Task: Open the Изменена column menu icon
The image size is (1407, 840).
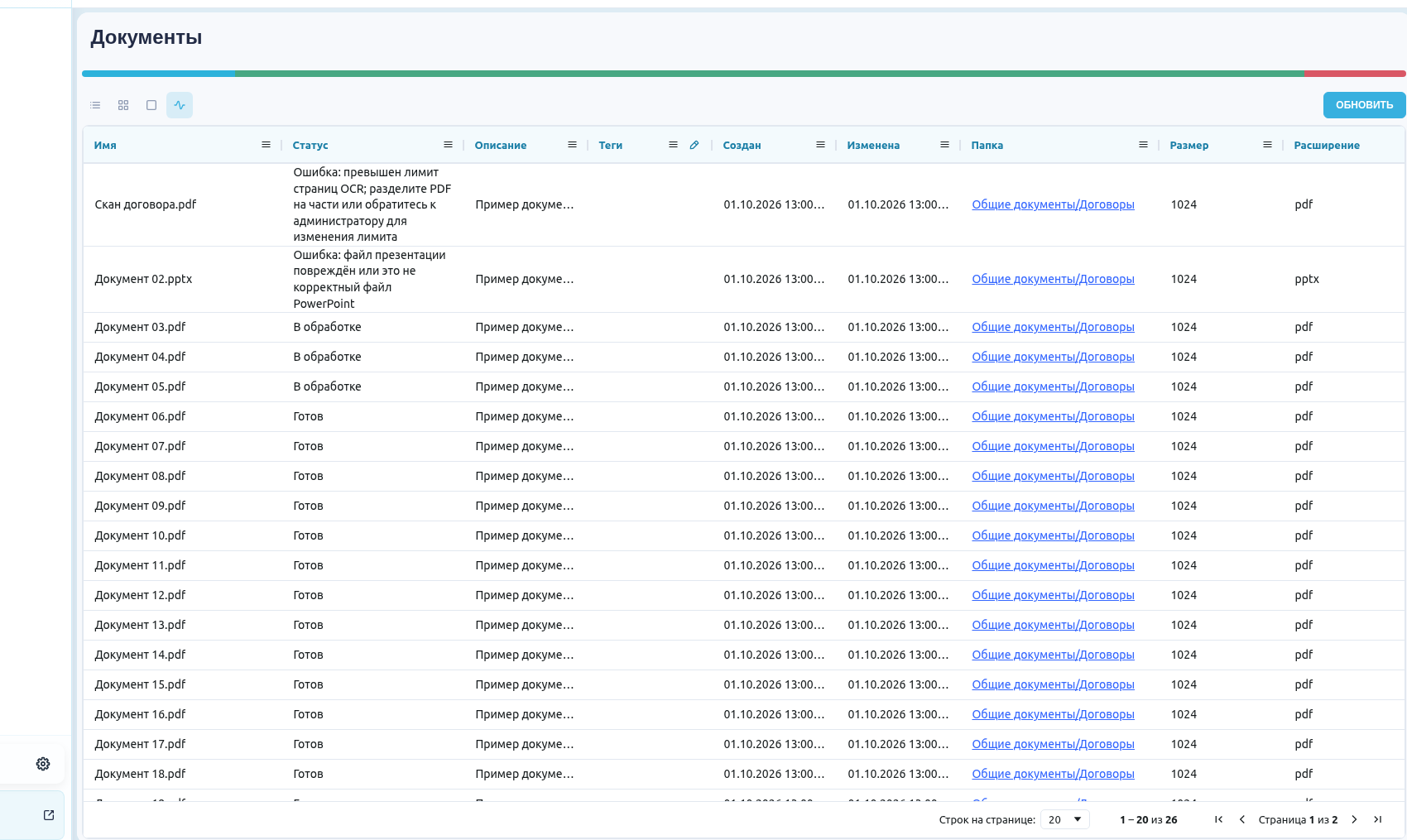Action: click(944, 145)
